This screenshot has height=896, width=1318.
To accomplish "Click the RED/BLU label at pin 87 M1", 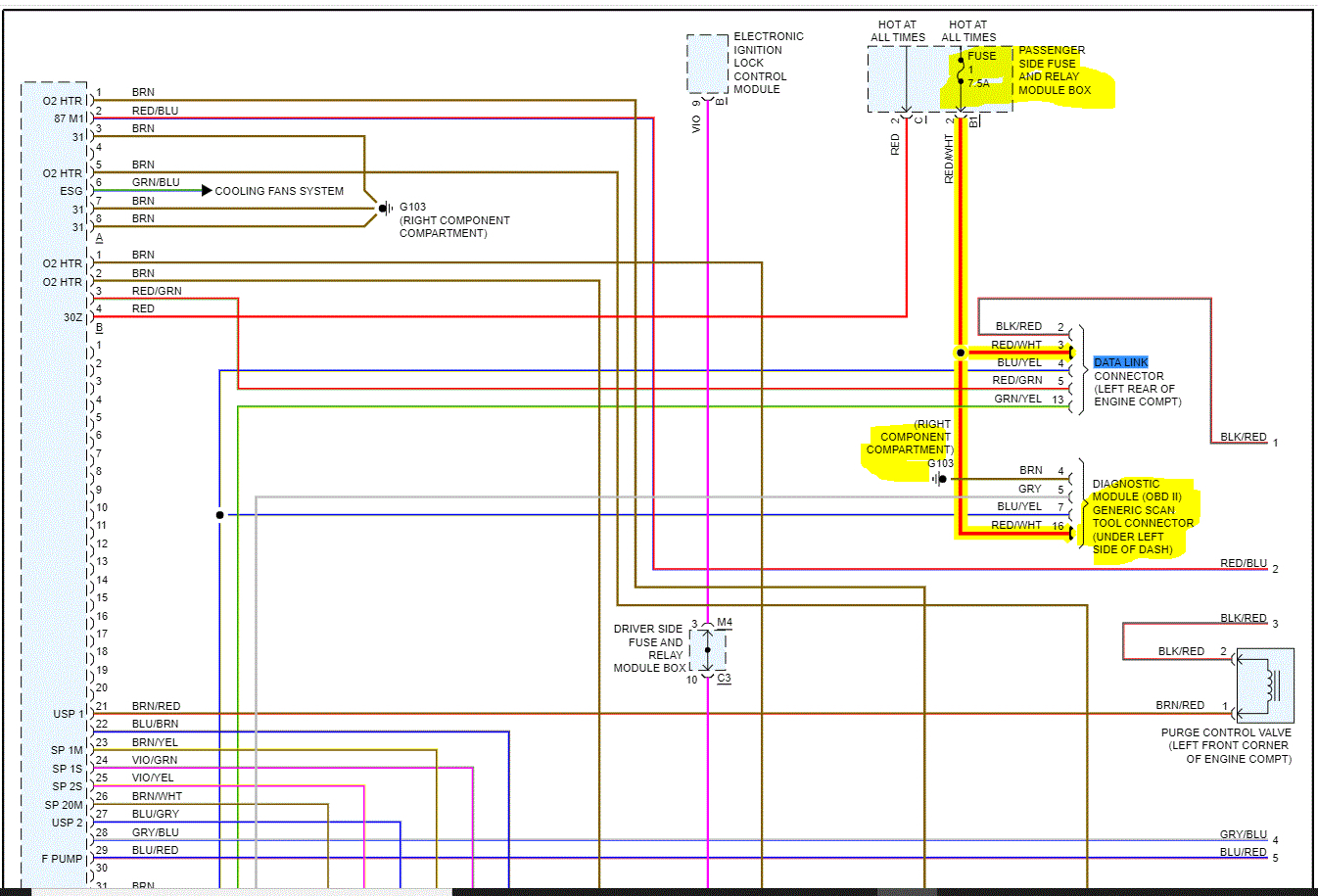I will pos(156,111).
